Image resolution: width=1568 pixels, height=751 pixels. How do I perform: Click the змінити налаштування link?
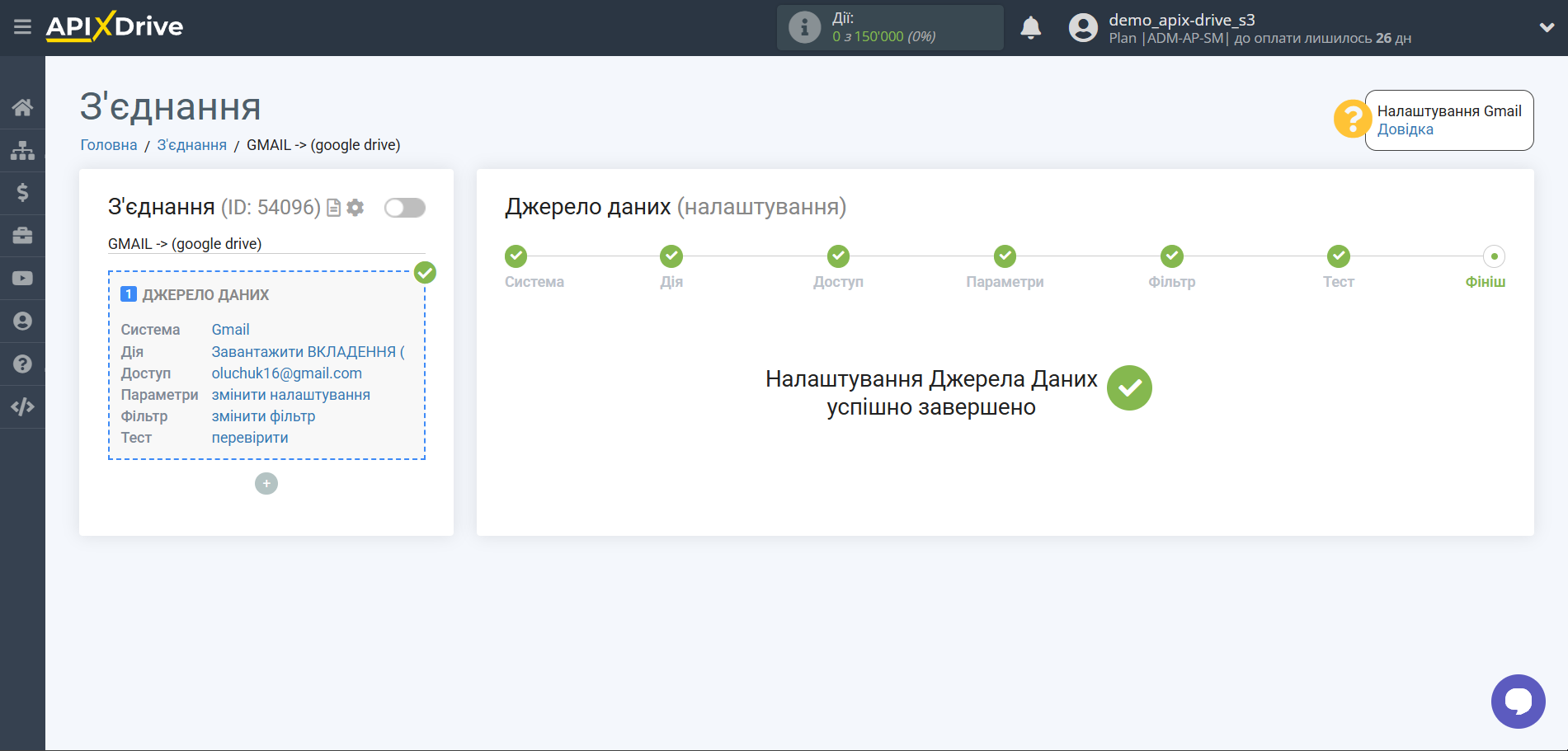[x=290, y=395]
